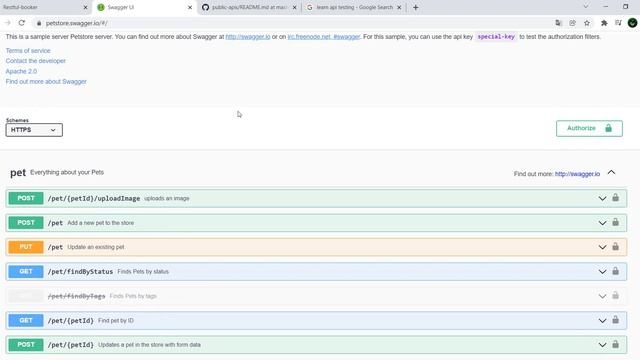The image size is (640, 360).
Task: Close the Restful-booker tab
Action: point(85,7)
